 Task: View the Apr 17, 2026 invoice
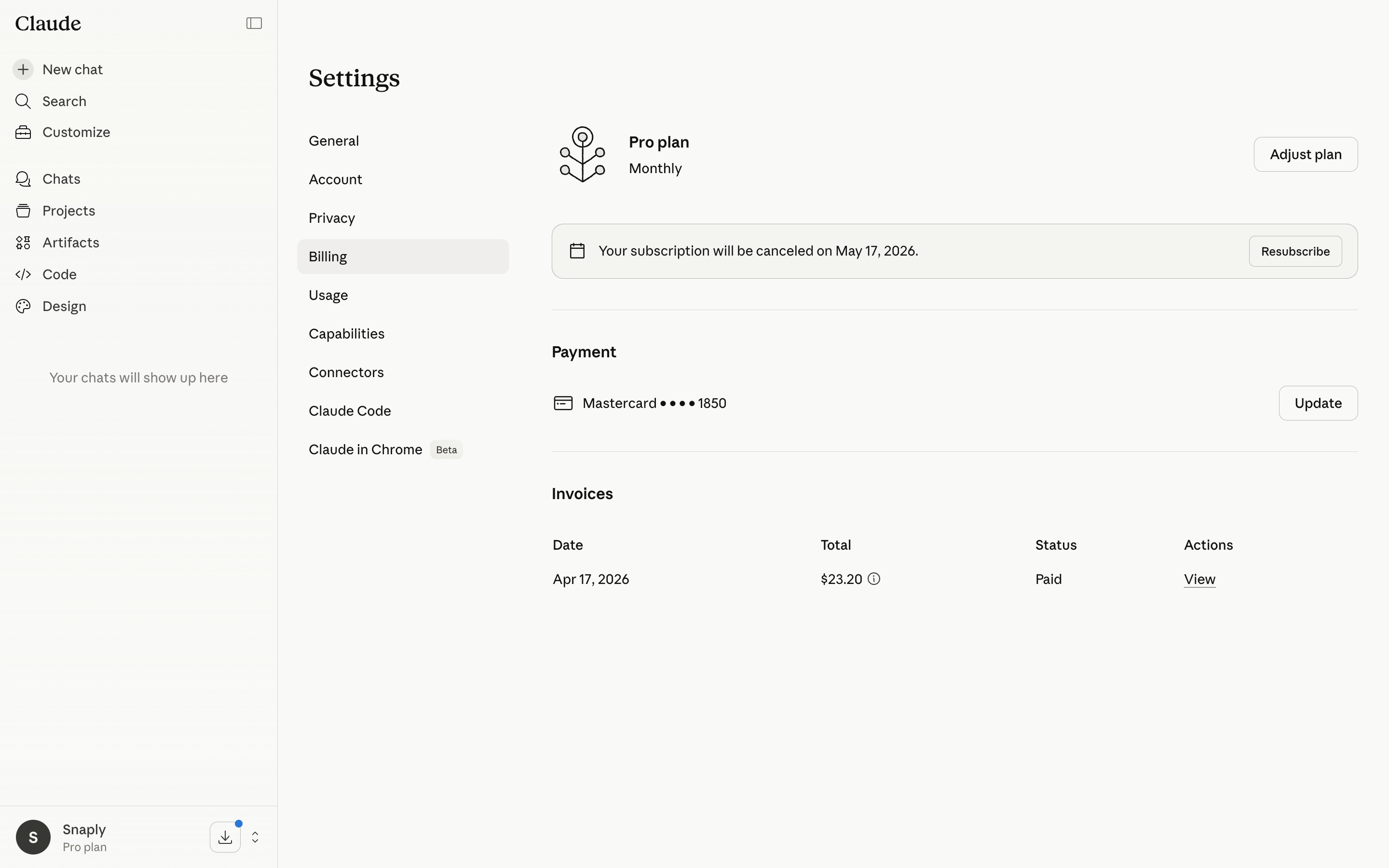tap(1199, 579)
